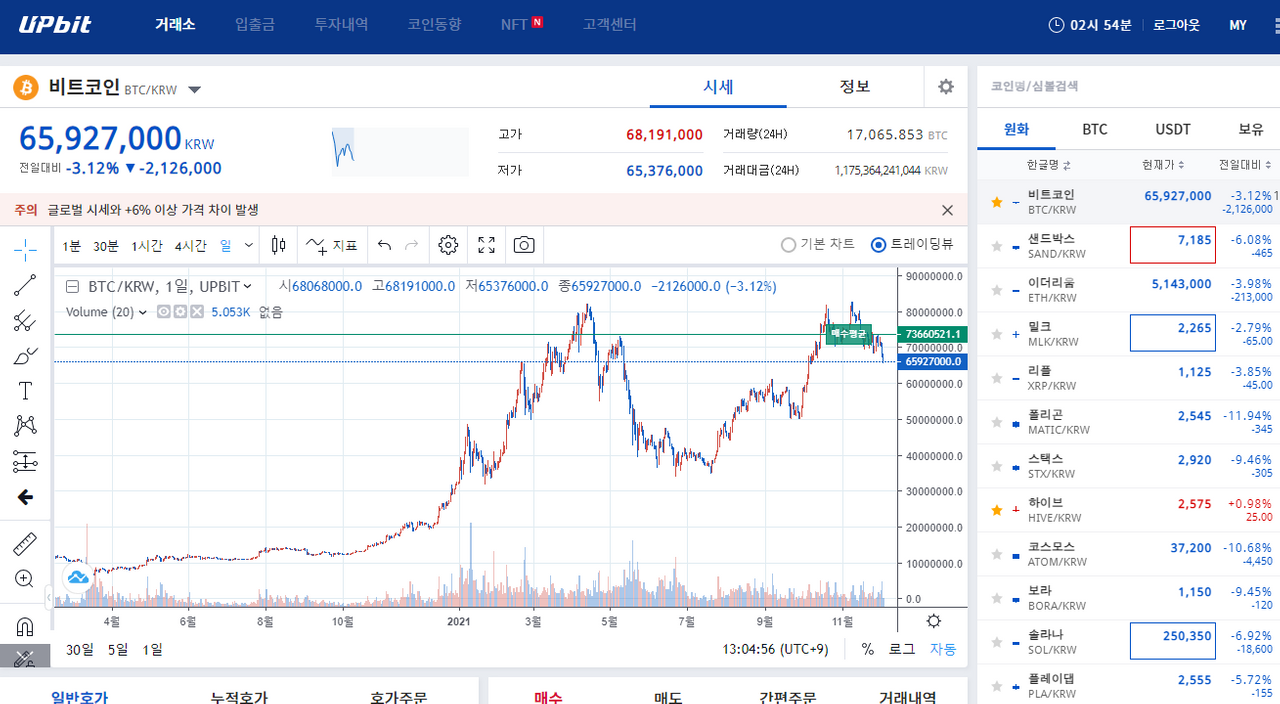Select the brush drawing tool
Screen dimensions: 1280x704
pyautogui.click(x=26, y=356)
